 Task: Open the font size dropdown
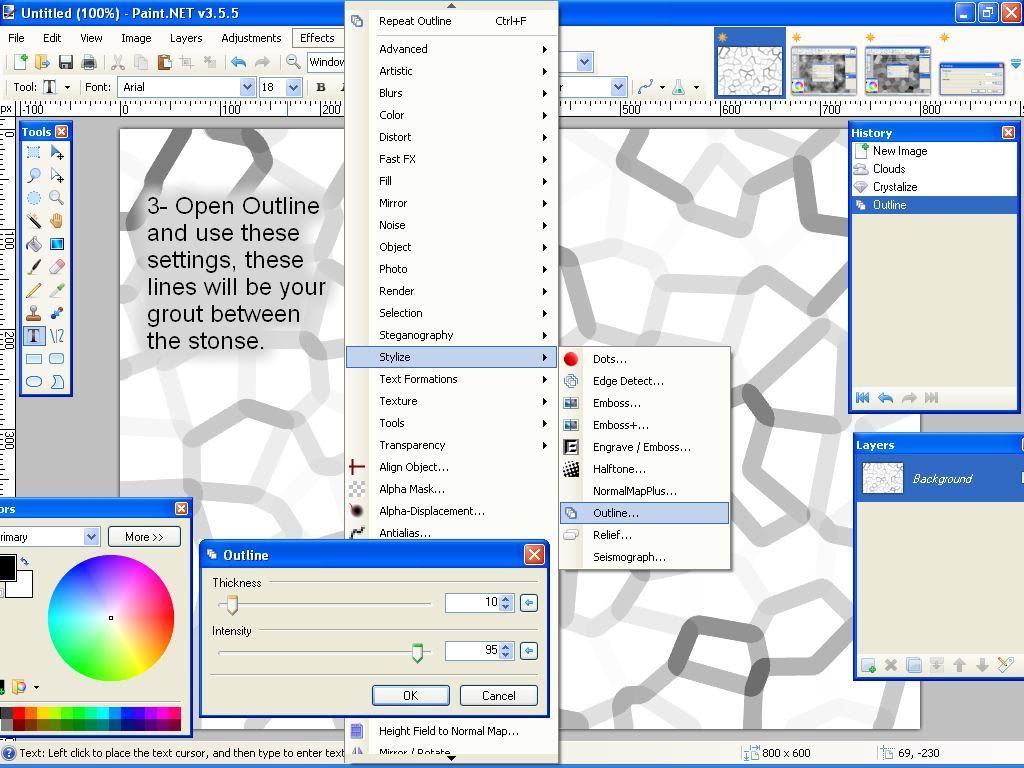293,87
